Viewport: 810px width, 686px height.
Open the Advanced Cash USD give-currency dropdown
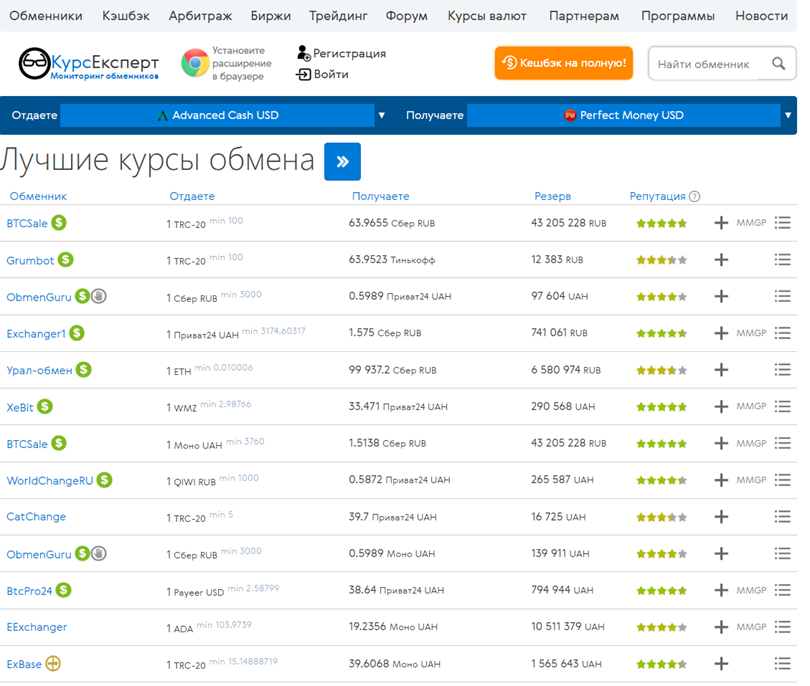(x=217, y=115)
